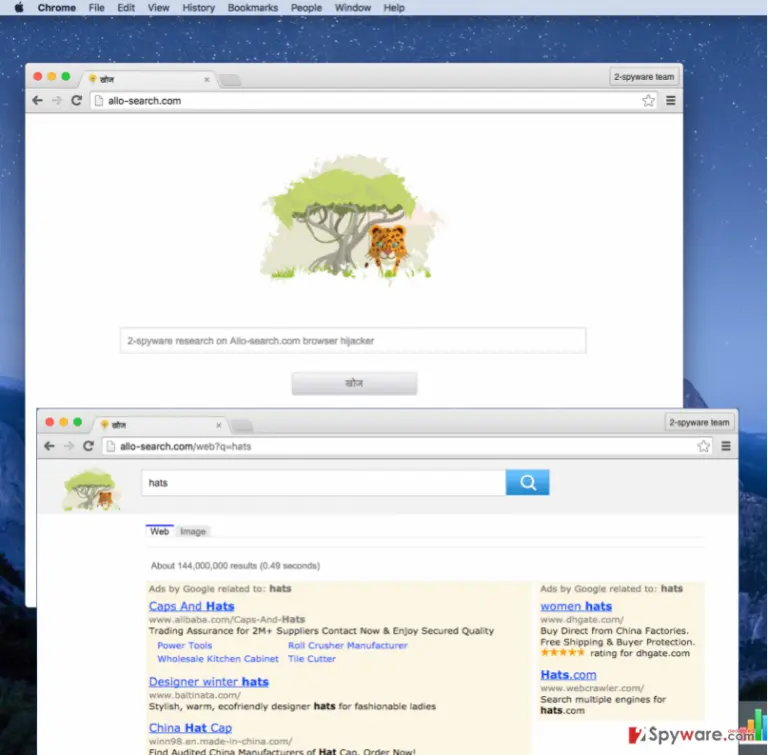Click the www.alibaba.com/Caps-And-Hats URL text
Image resolution: width=768 pixels, height=755 pixels.
(227, 619)
